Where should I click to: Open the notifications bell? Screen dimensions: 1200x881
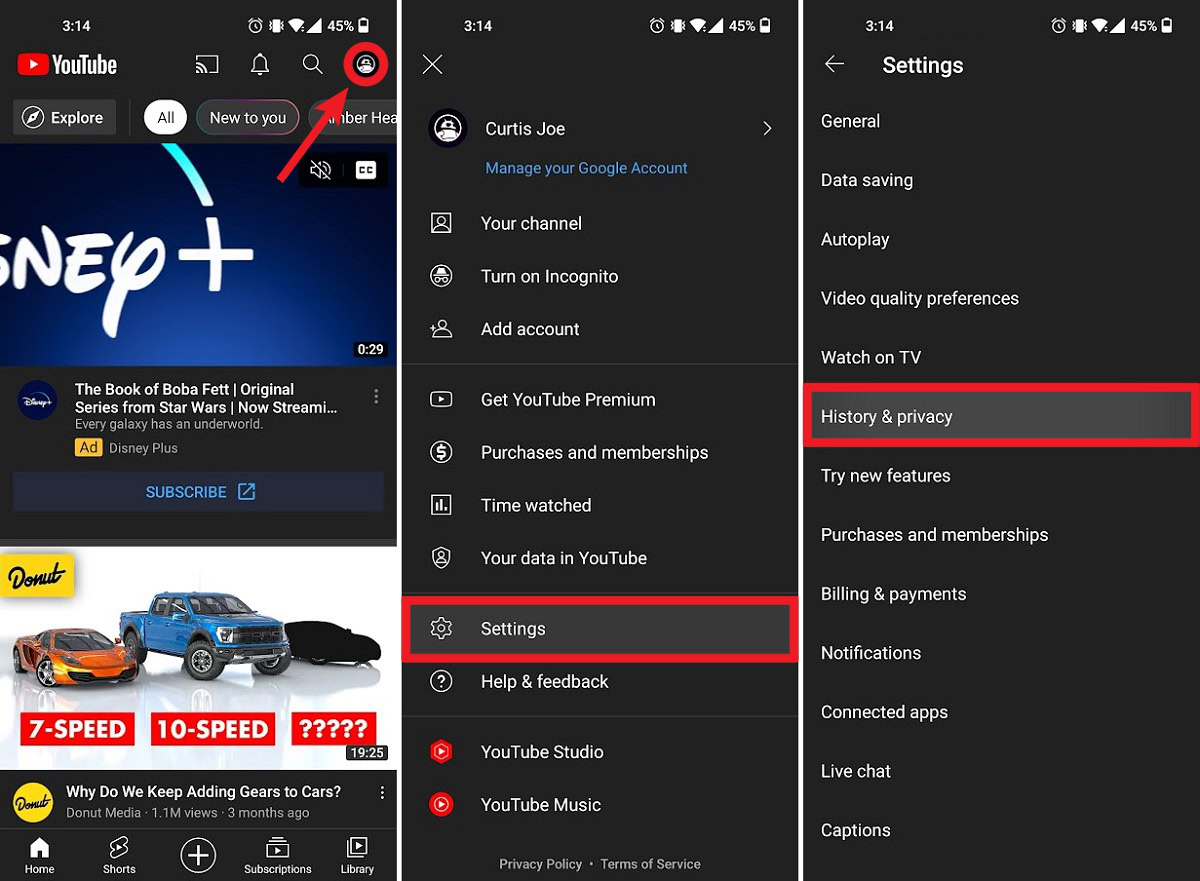(x=260, y=65)
